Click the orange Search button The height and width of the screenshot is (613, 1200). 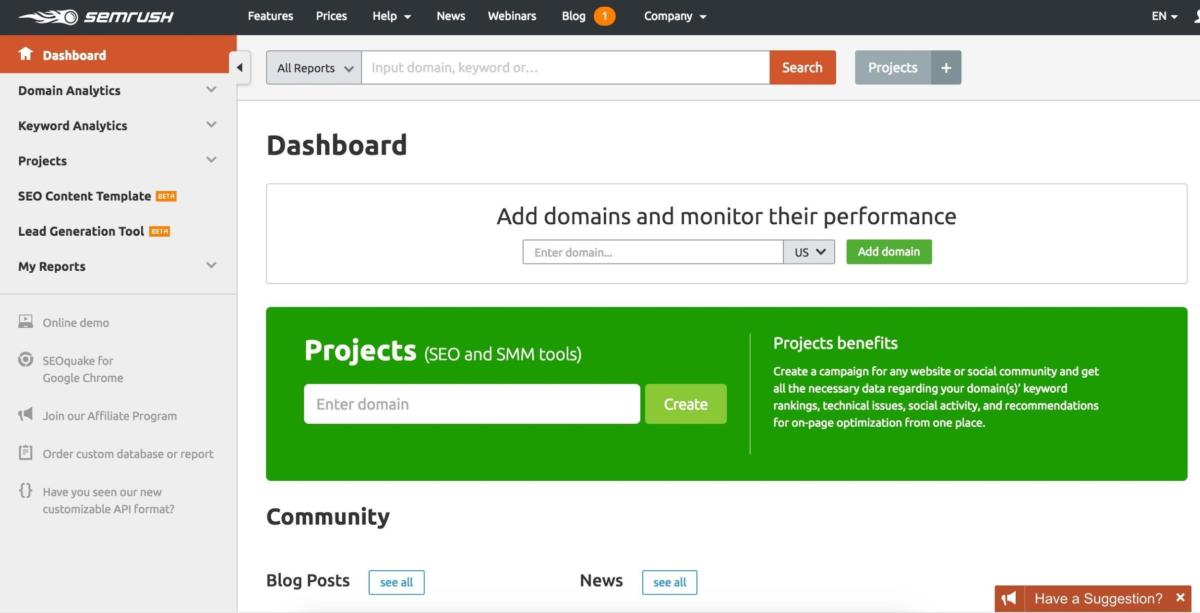click(802, 68)
